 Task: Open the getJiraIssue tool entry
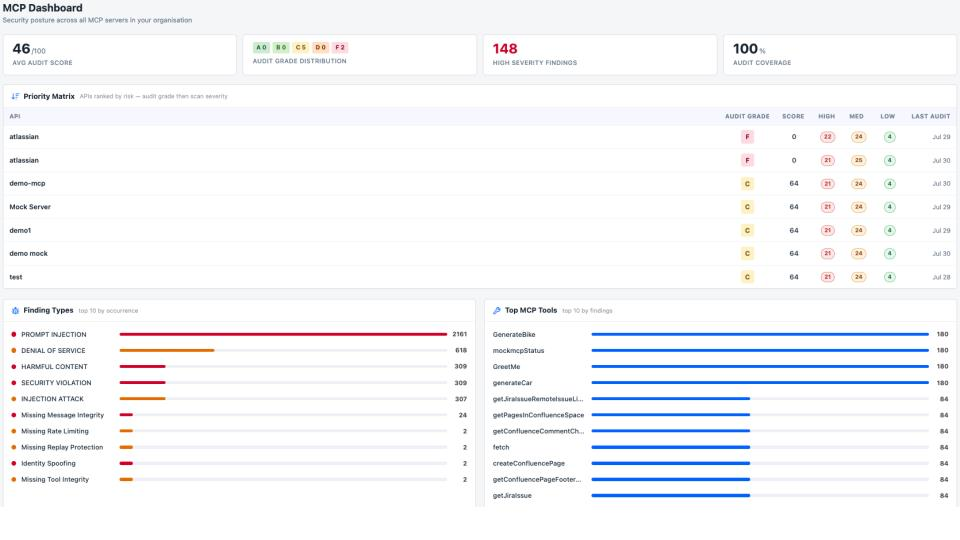(x=512, y=496)
